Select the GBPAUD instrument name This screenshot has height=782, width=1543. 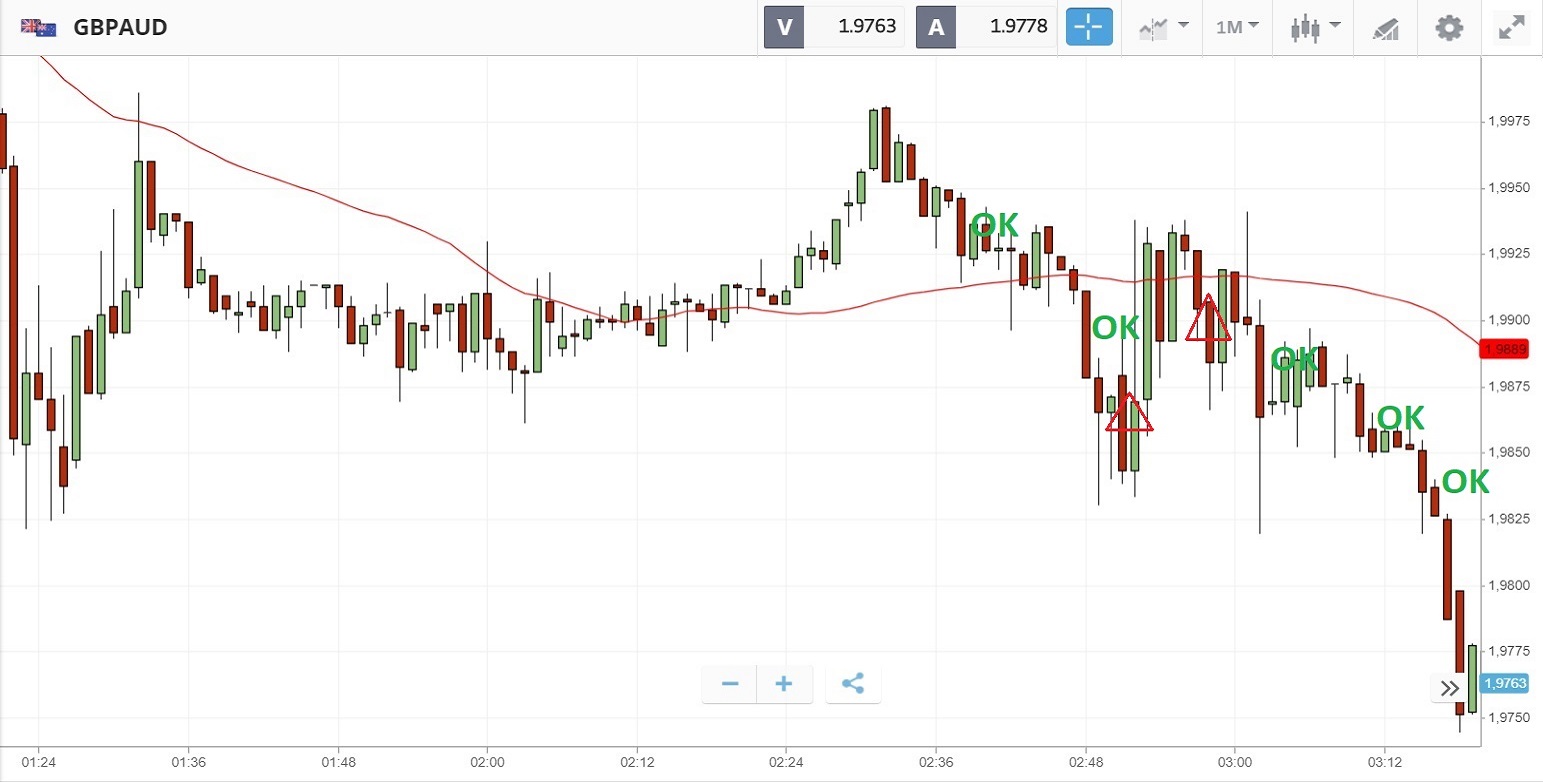coord(120,27)
